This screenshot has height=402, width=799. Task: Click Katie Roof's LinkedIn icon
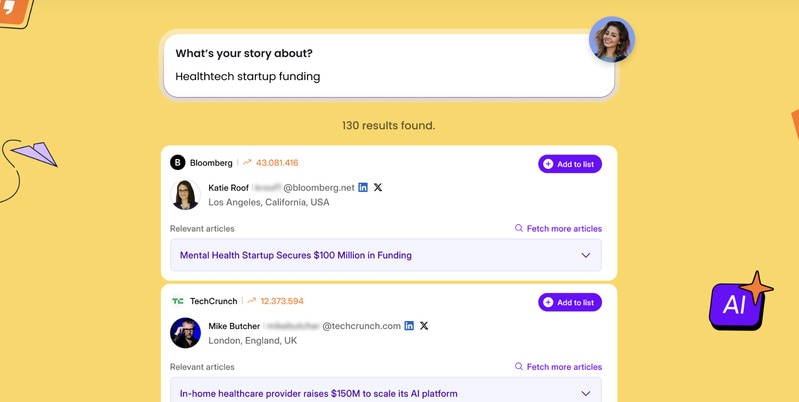tap(363, 187)
